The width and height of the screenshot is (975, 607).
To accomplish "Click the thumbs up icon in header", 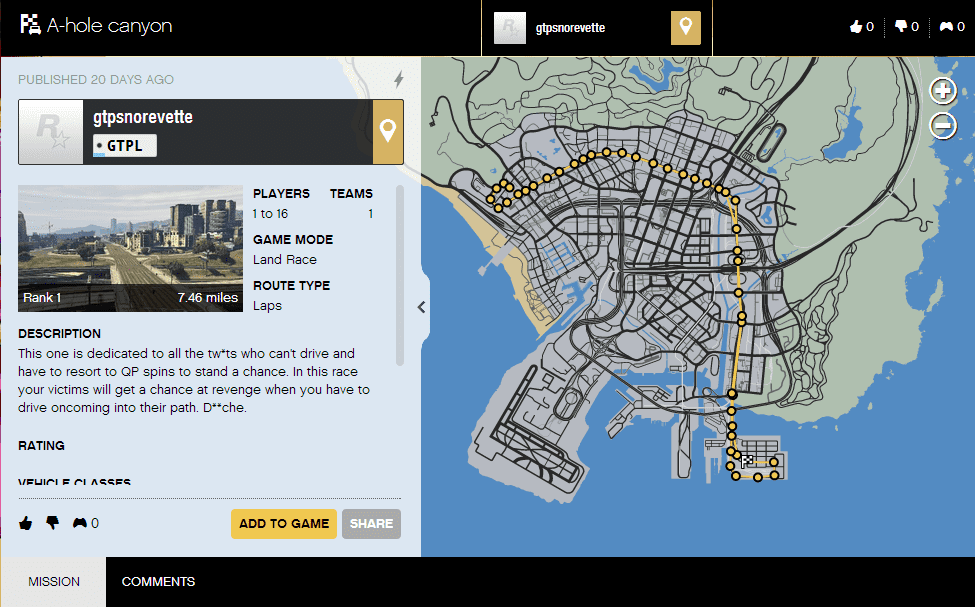I will tap(856, 27).
